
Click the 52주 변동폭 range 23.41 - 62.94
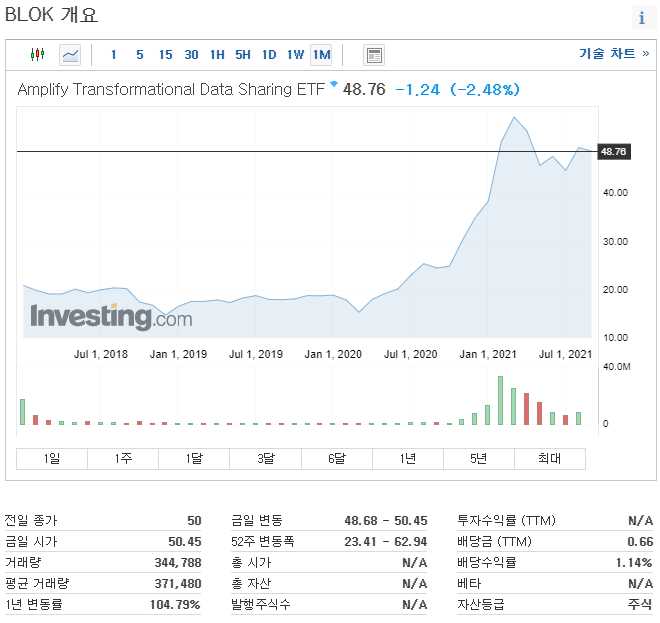click(386, 541)
